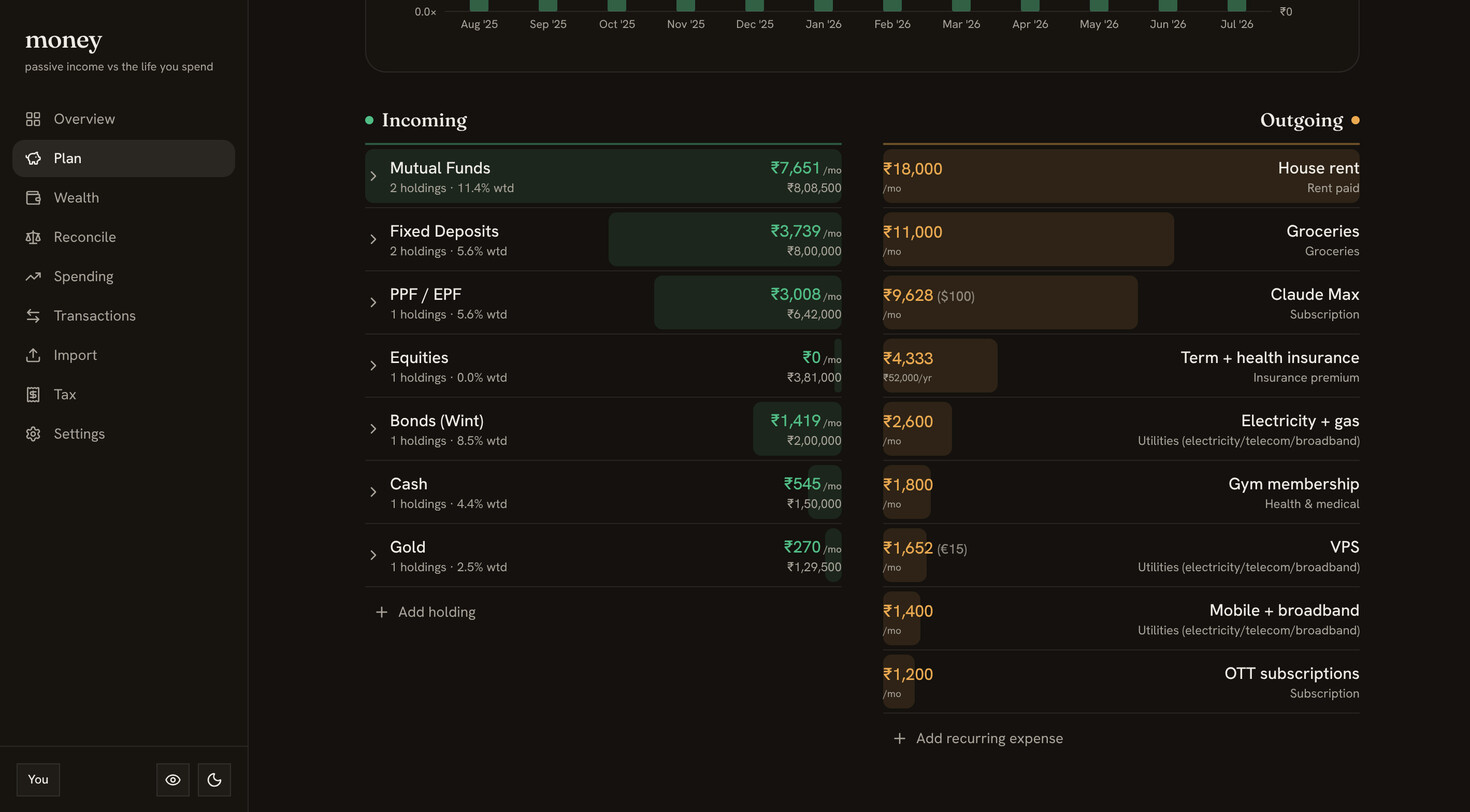Click the Plan piggy bank icon
Viewport: 1470px width, 812px height.
(x=33, y=158)
